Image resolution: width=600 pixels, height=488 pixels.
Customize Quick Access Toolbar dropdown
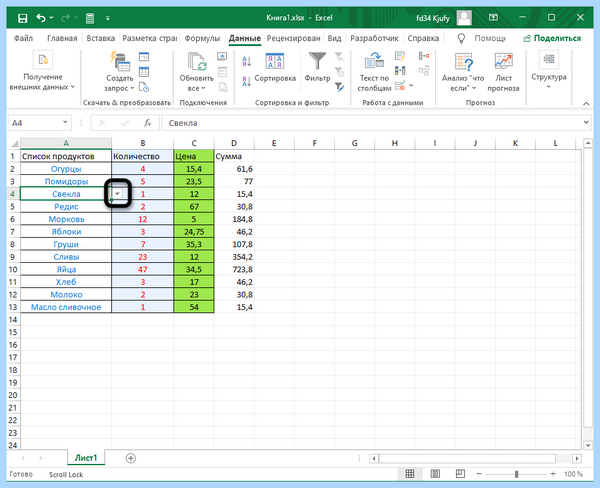coord(108,18)
